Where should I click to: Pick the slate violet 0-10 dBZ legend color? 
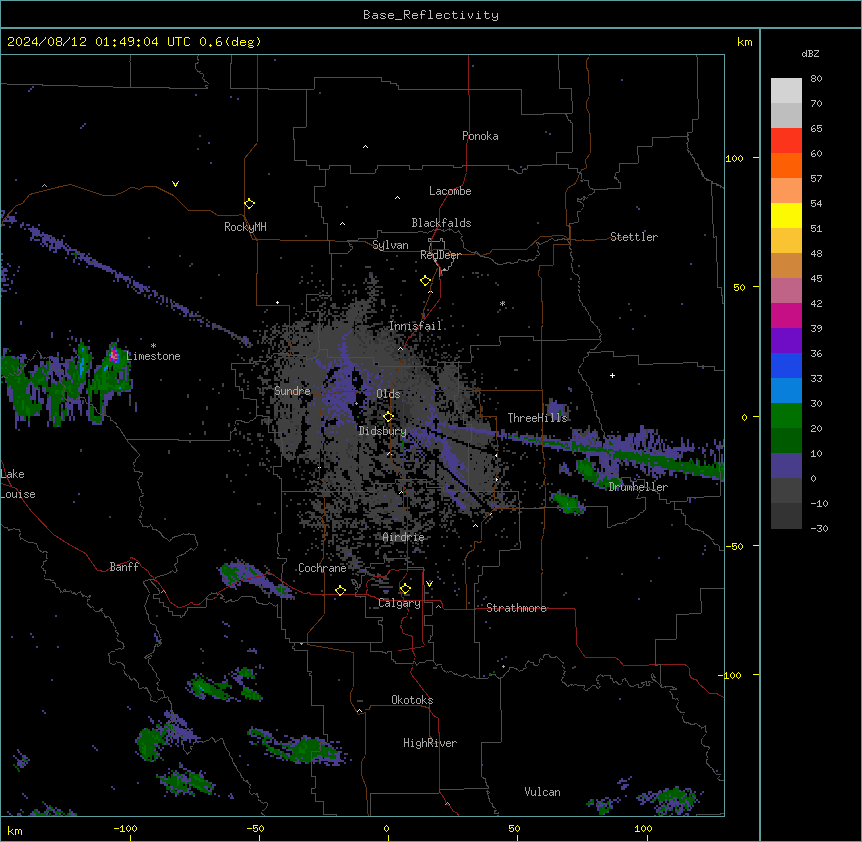point(786,466)
